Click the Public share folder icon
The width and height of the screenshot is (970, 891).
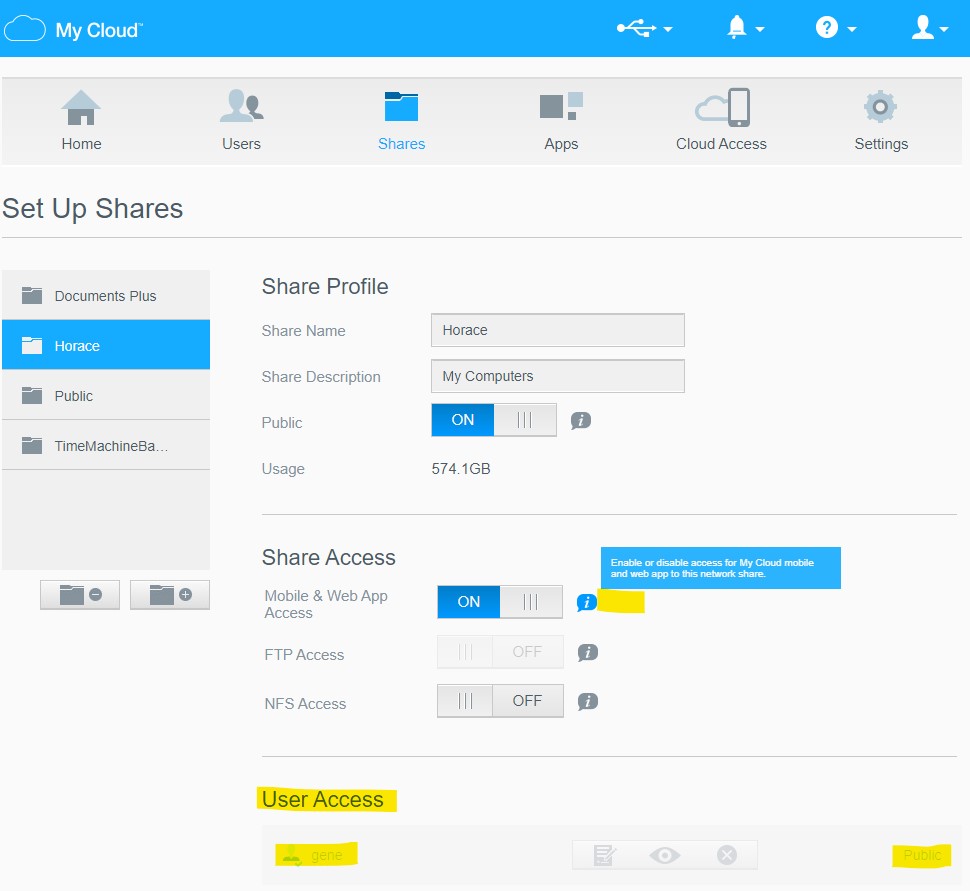(x=32, y=395)
